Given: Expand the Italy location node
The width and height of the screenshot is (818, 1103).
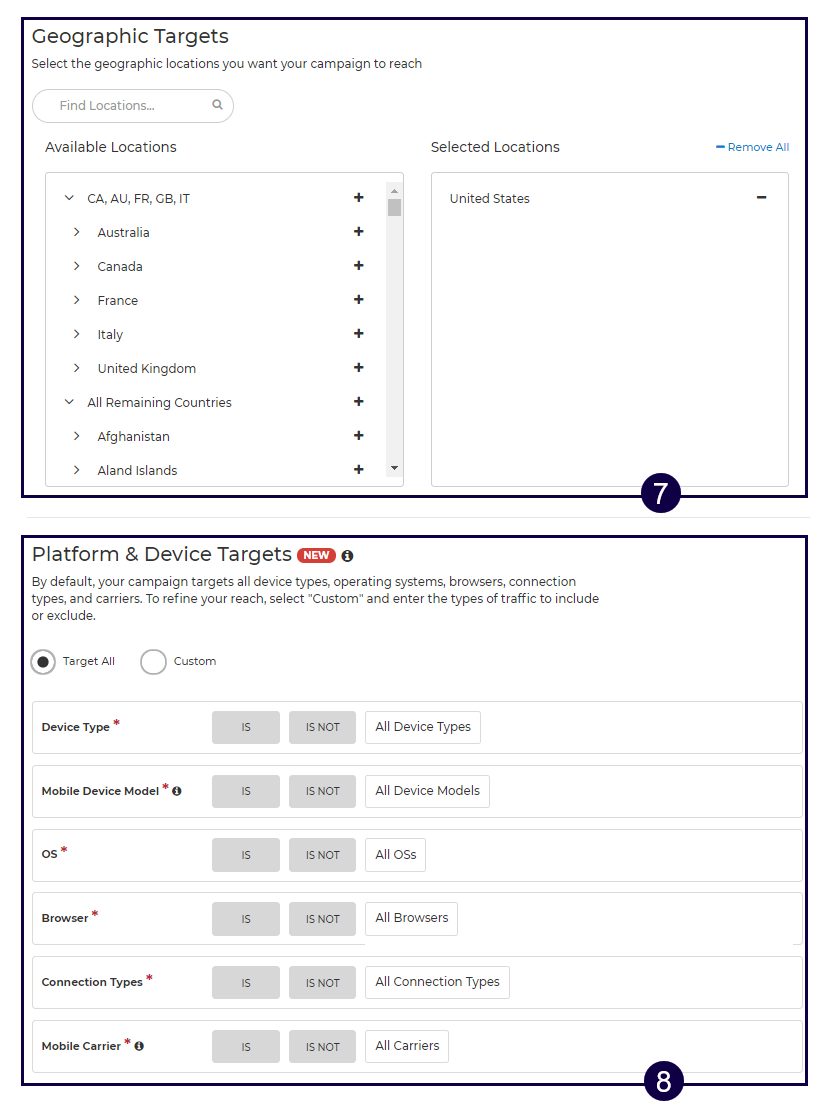Looking at the screenshot, I should 77,334.
